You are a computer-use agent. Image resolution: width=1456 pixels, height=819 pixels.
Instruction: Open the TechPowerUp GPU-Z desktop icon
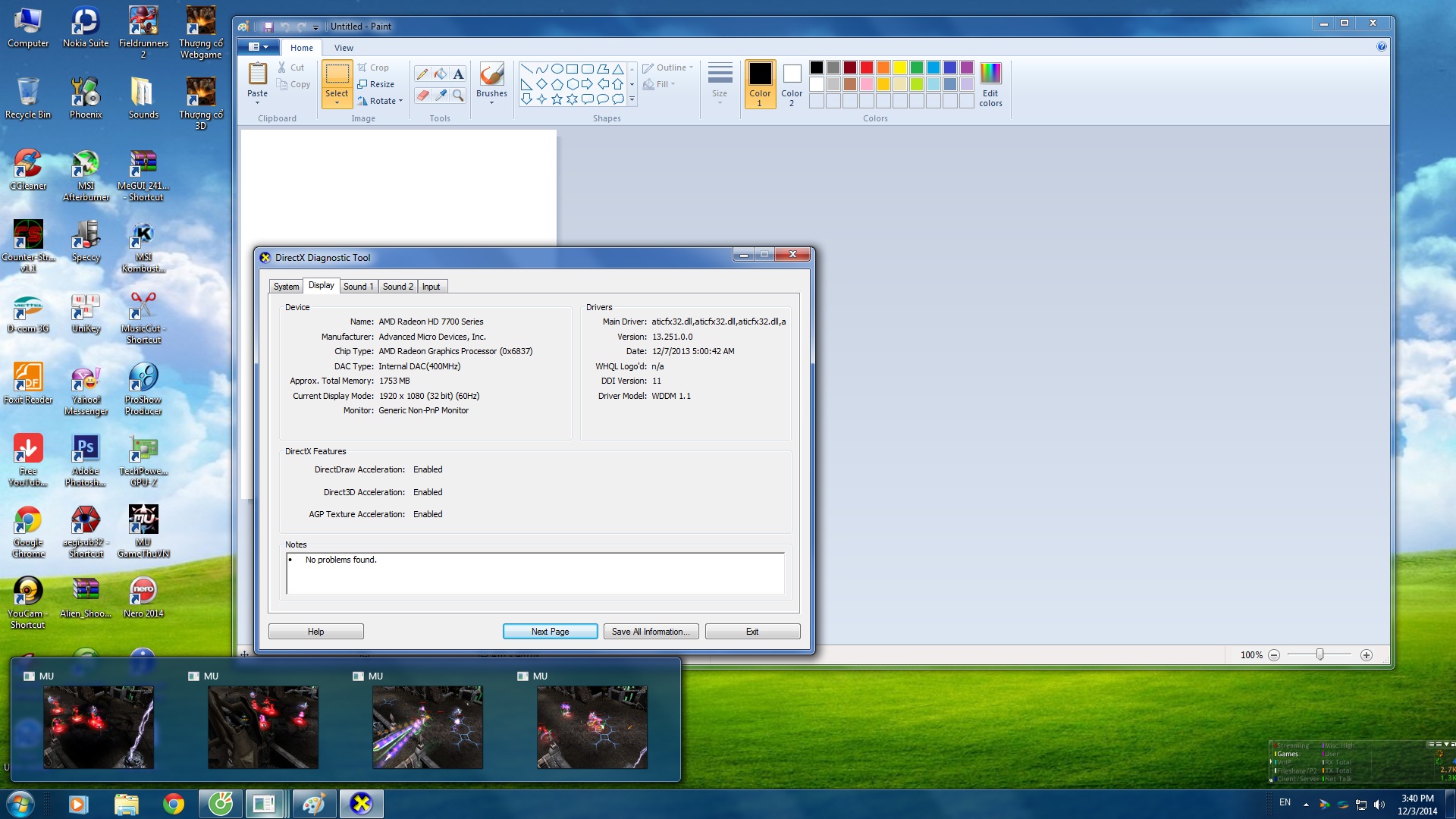[x=143, y=460]
